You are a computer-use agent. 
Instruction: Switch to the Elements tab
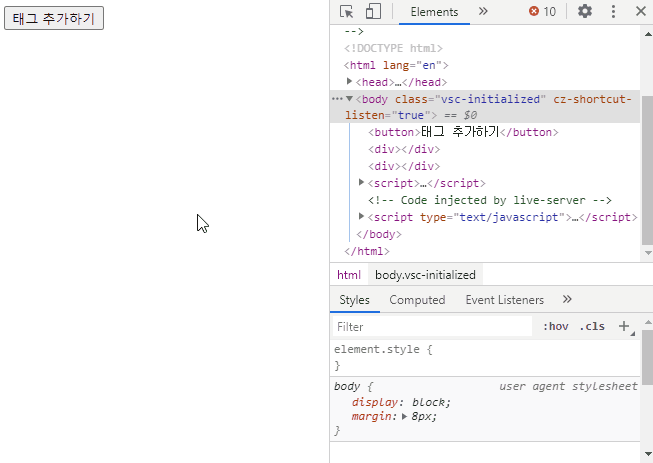click(x=434, y=12)
